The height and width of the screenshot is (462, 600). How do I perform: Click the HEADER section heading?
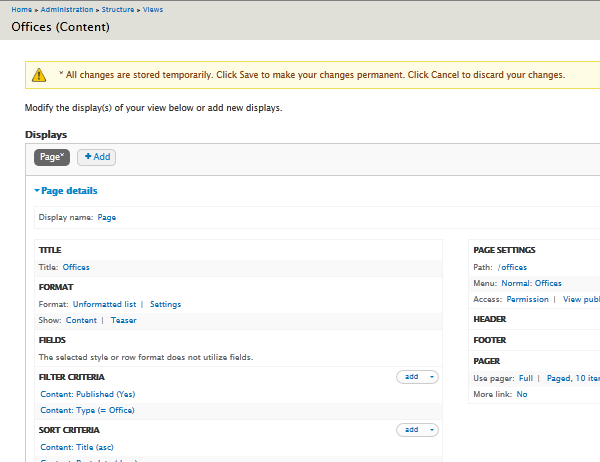[490, 319]
